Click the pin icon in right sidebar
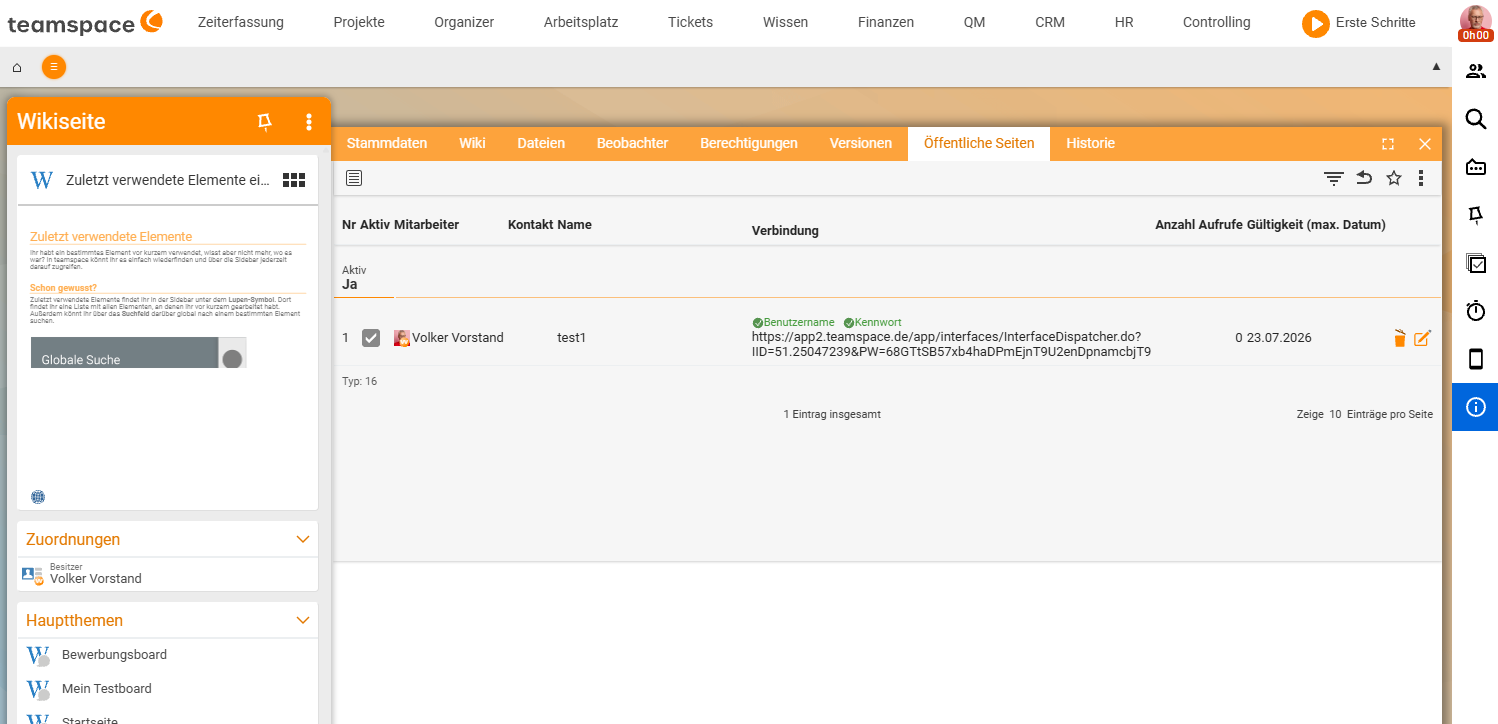The width and height of the screenshot is (1498, 724). tap(1476, 215)
